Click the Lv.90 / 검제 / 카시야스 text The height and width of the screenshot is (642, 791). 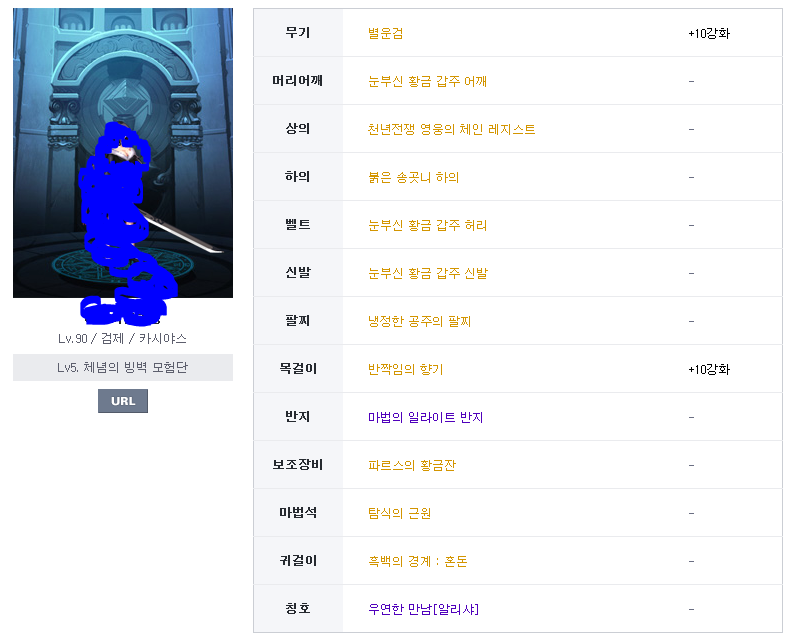coord(123,338)
